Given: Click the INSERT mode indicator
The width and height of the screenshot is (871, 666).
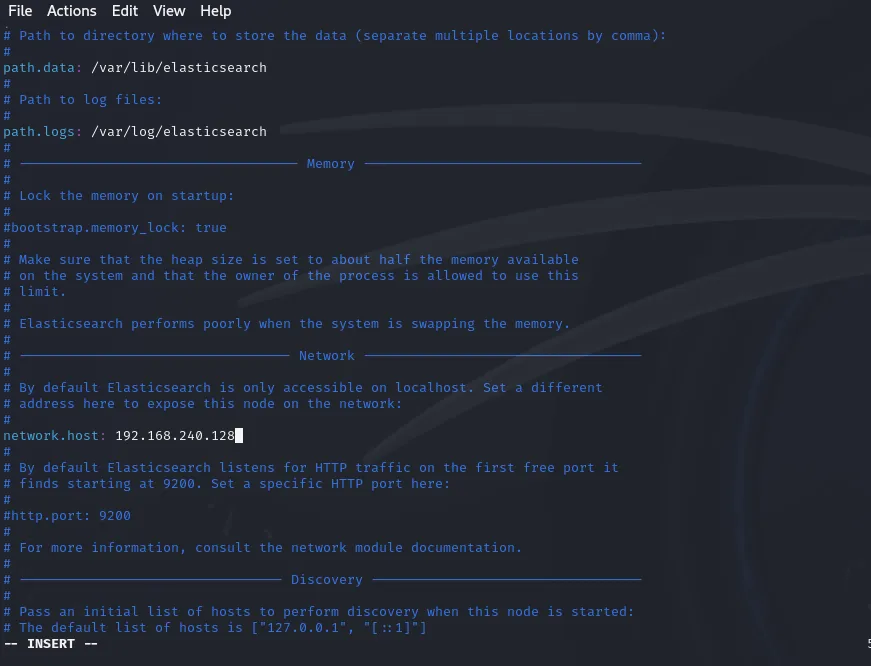Looking at the screenshot, I should click(49, 643).
